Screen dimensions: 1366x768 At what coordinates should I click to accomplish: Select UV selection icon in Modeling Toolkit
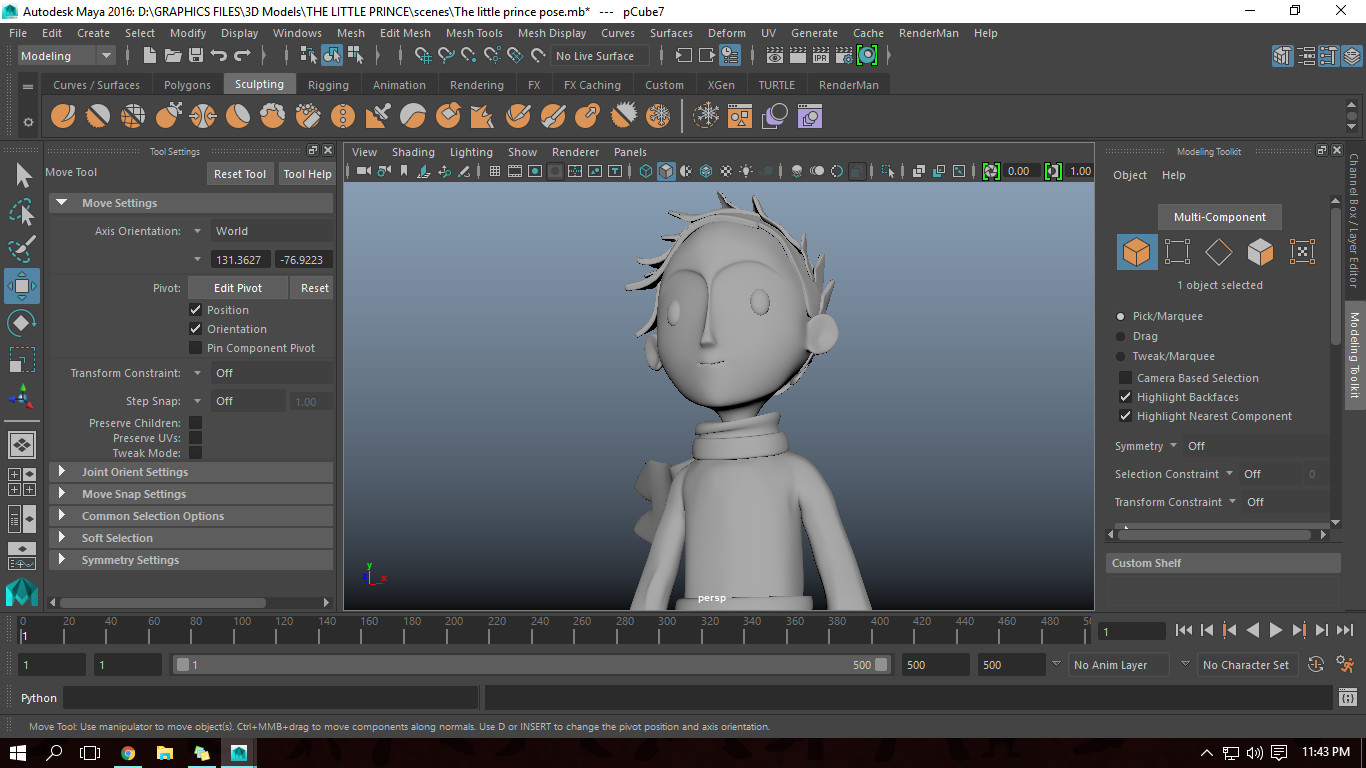coord(1302,252)
